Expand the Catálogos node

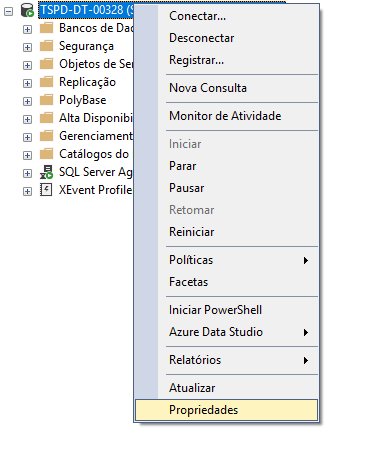[27, 156]
